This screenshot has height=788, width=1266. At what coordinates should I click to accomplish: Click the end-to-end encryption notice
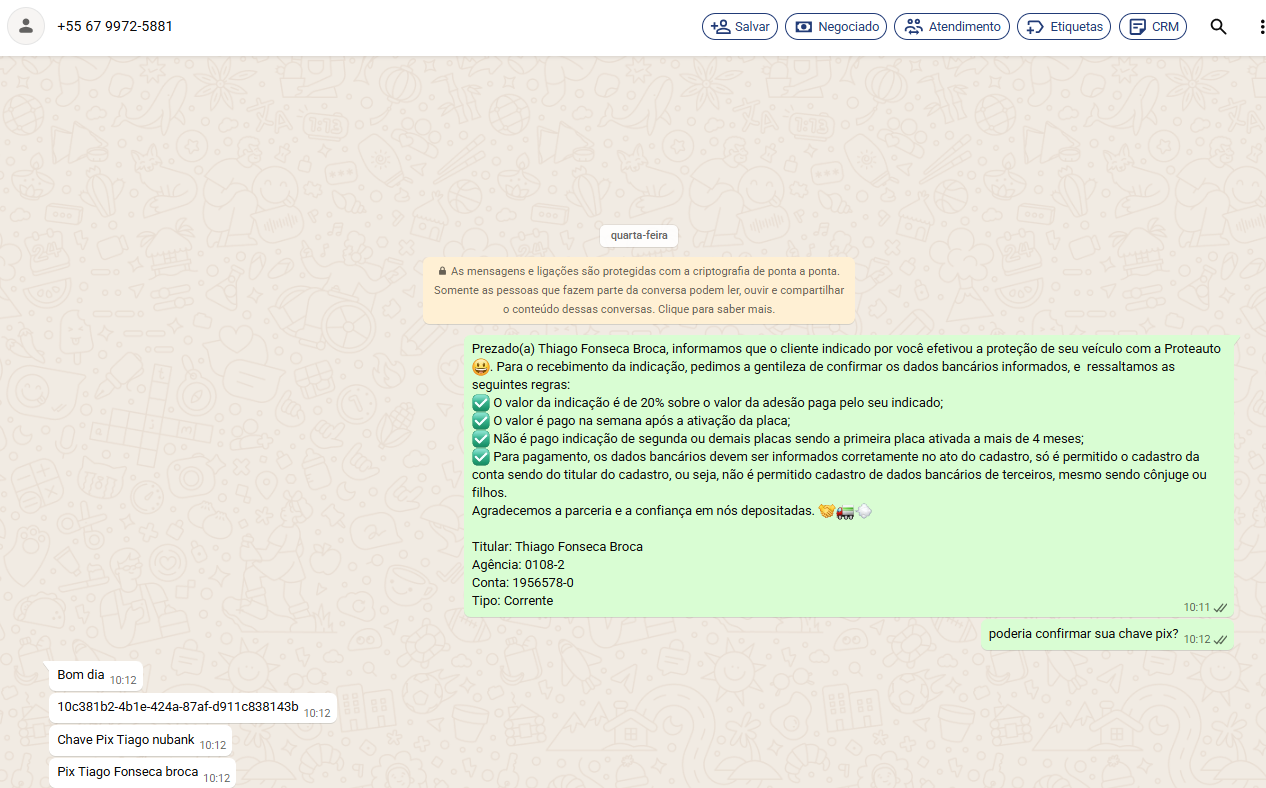(639, 290)
